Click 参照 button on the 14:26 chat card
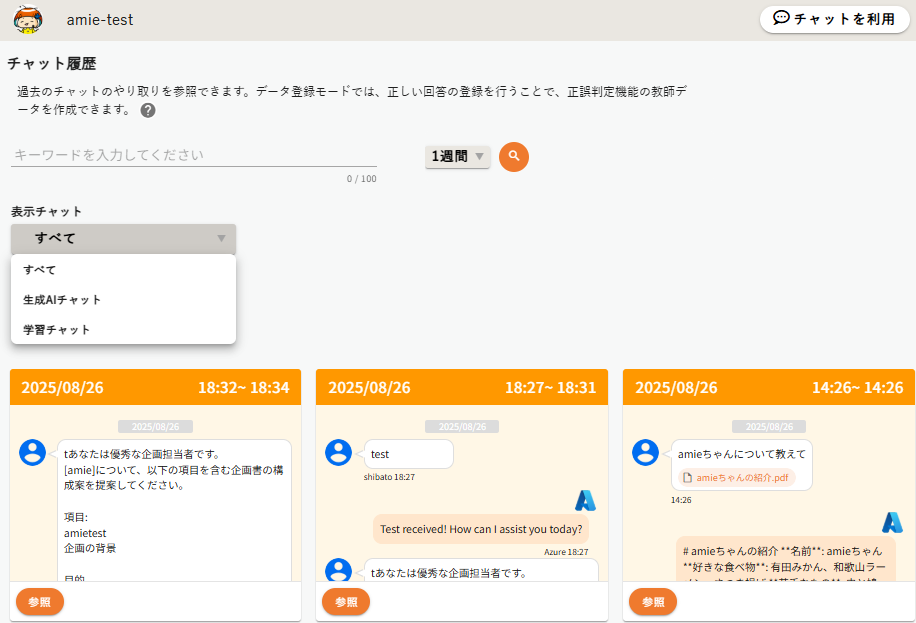 653,602
